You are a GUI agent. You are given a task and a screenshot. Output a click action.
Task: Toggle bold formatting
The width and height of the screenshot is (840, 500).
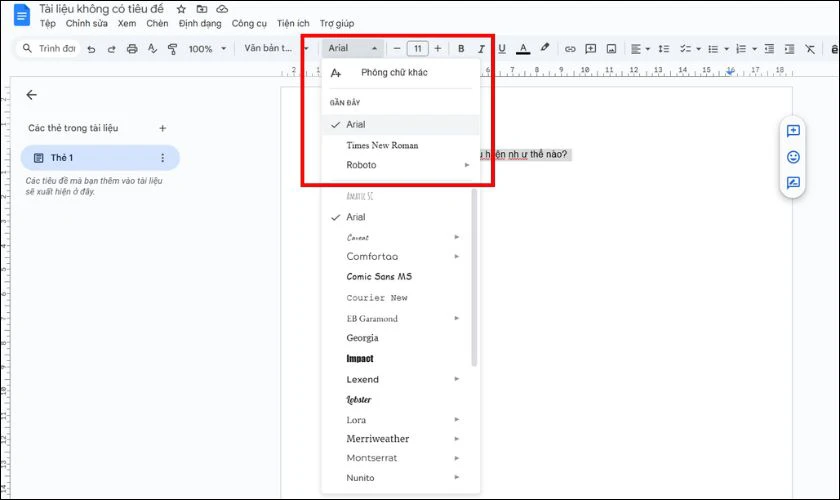461,49
